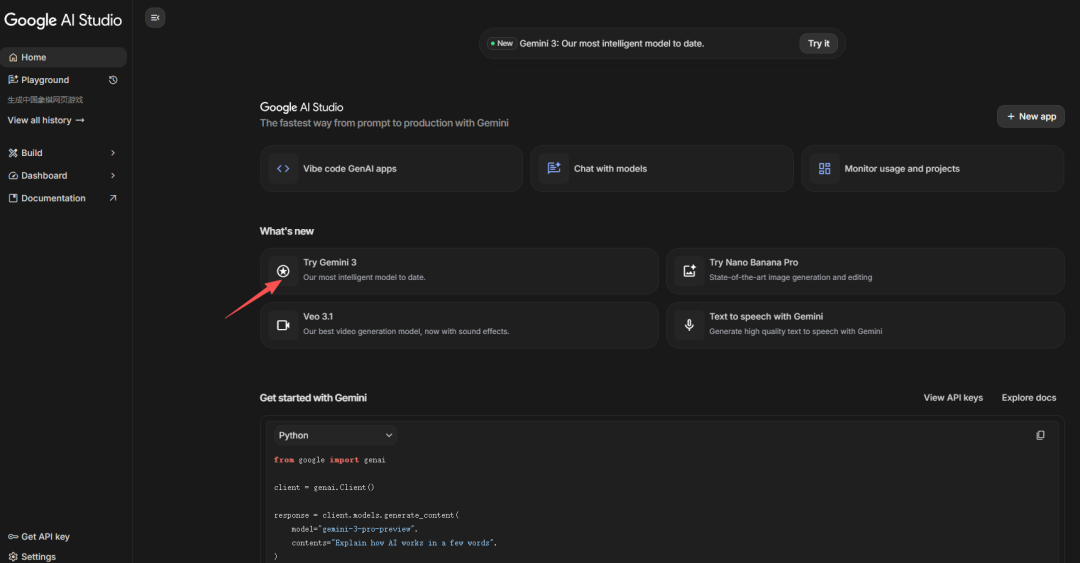This screenshot has width=1080, height=563.
Task: Open the Text to speech with Gemini card
Action: point(865,325)
